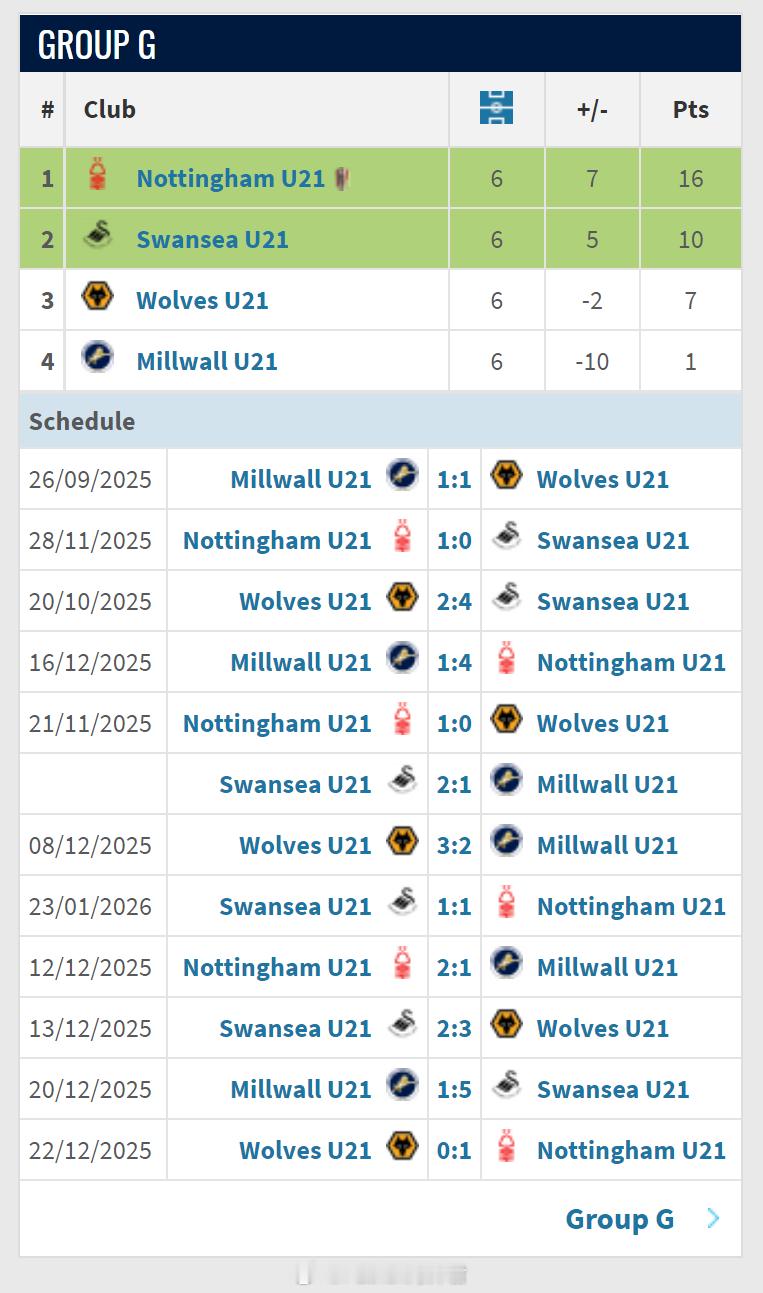The height and width of the screenshot is (1293, 763).
Task: Click Millwall crest in the 26/09/2025 fixture
Action: click(x=403, y=475)
